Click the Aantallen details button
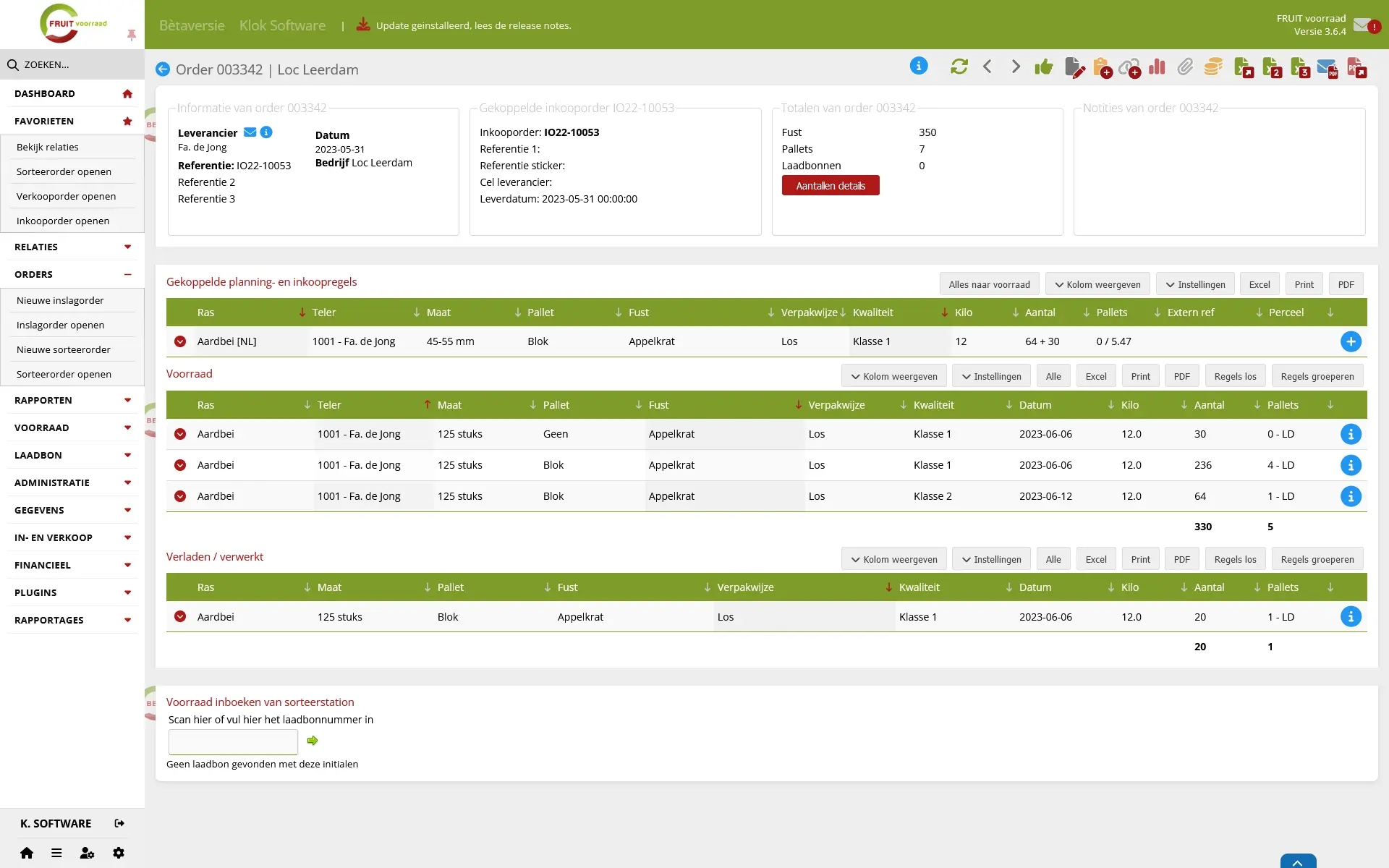Screen dimensions: 1389x868 (831, 186)
